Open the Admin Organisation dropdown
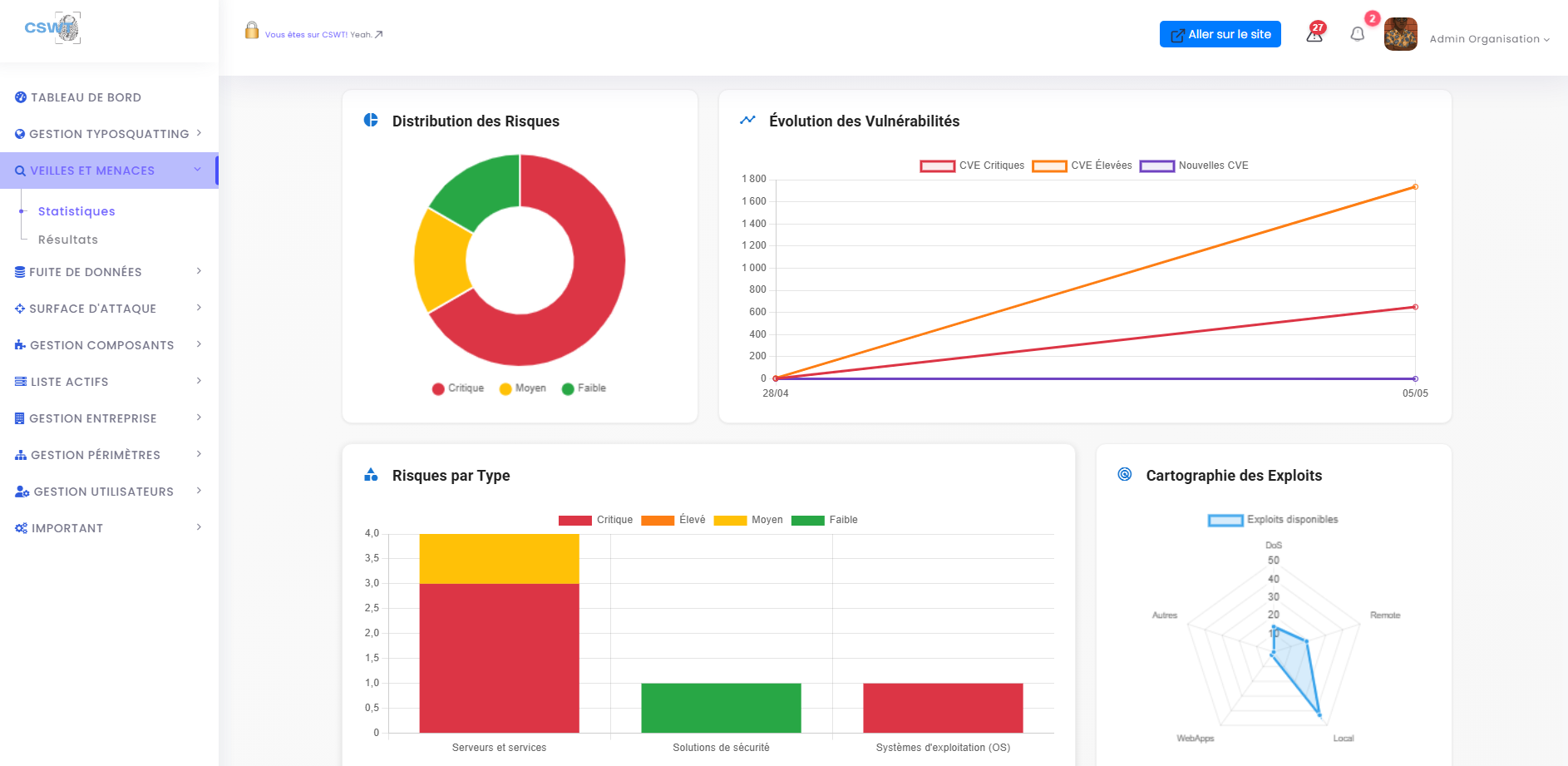The image size is (1568, 766). pyautogui.click(x=1489, y=38)
